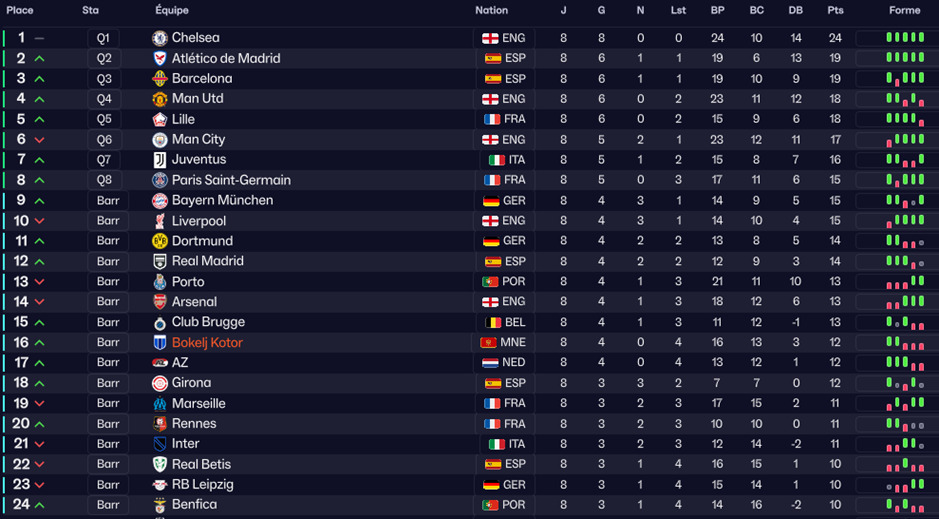Click the Marseille club logo
939x519 pixels.
tap(160, 404)
